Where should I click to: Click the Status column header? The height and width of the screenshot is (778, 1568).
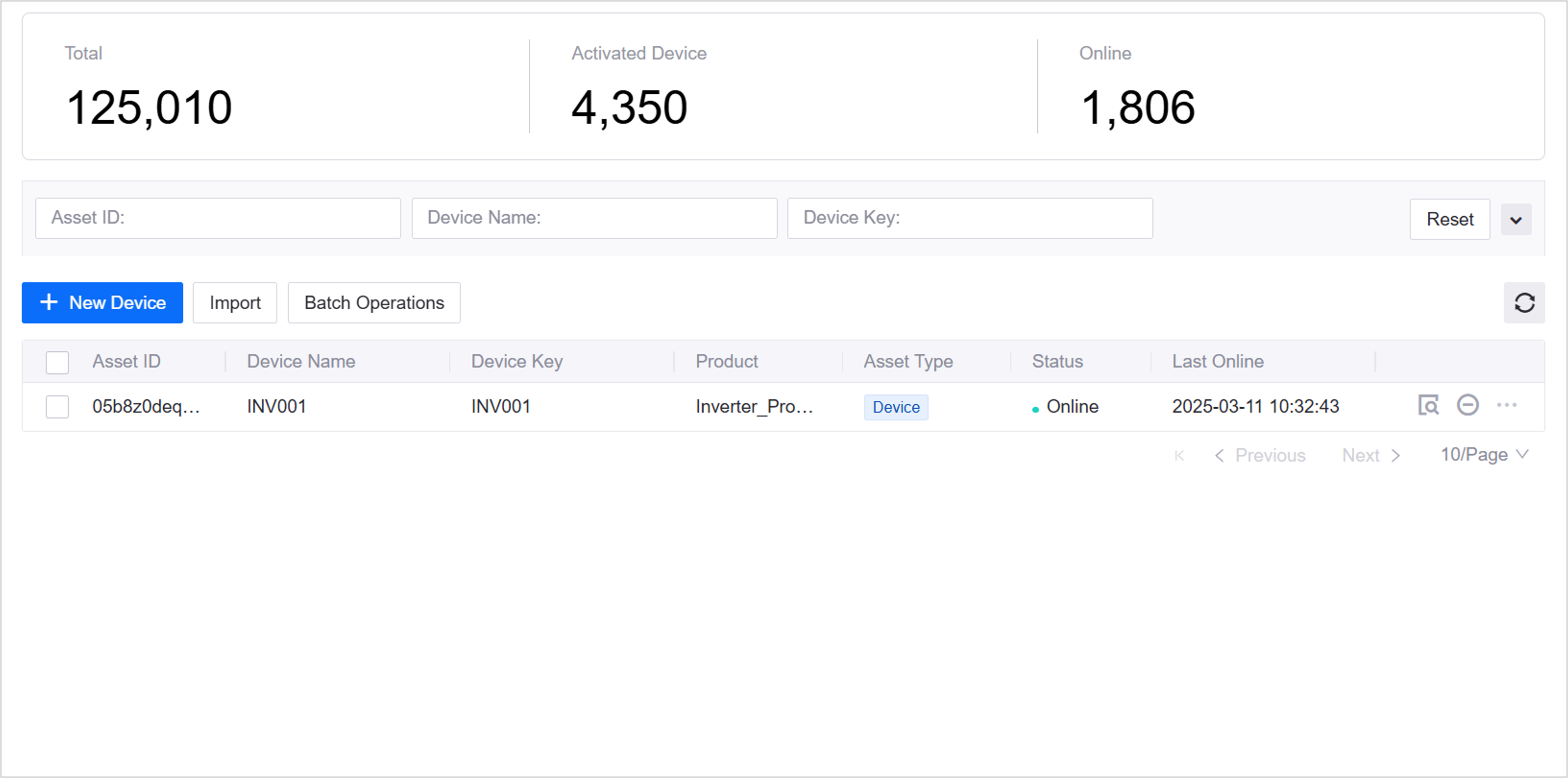click(1057, 361)
